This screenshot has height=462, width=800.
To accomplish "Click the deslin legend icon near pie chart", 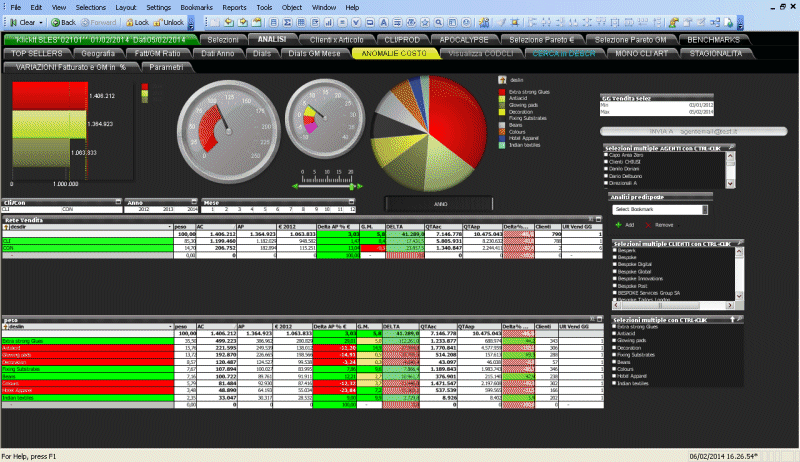I will coord(502,80).
